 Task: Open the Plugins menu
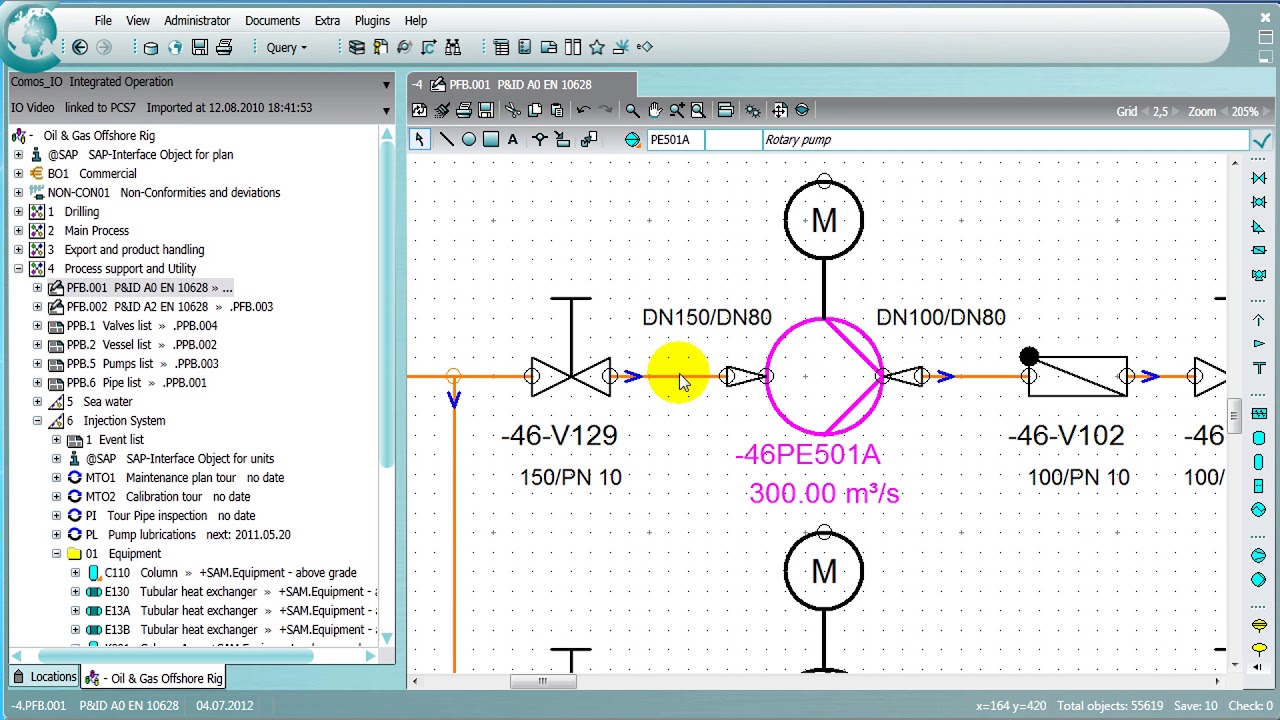coord(372,20)
